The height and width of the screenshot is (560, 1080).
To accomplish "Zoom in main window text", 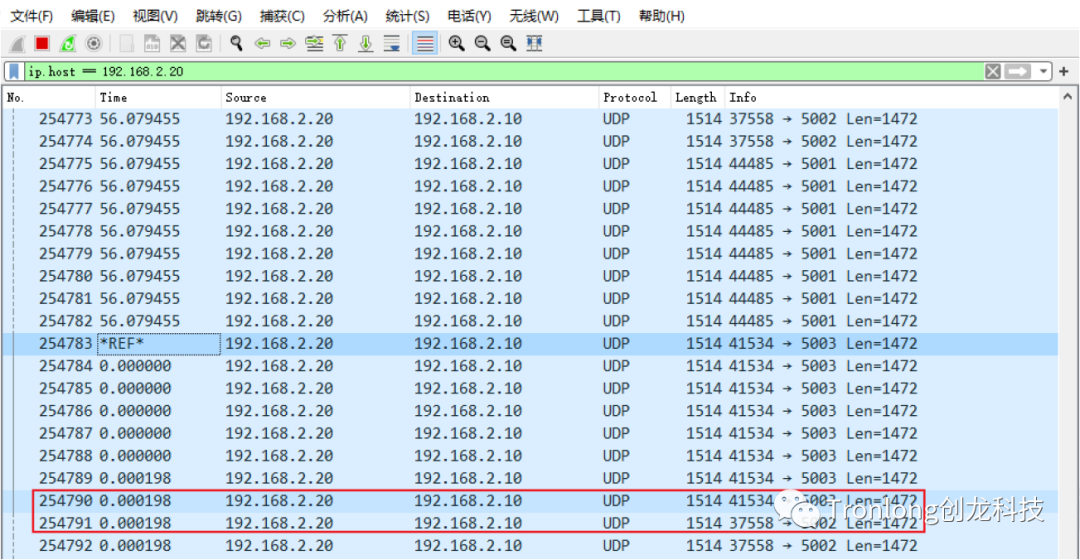I will coord(456,44).
